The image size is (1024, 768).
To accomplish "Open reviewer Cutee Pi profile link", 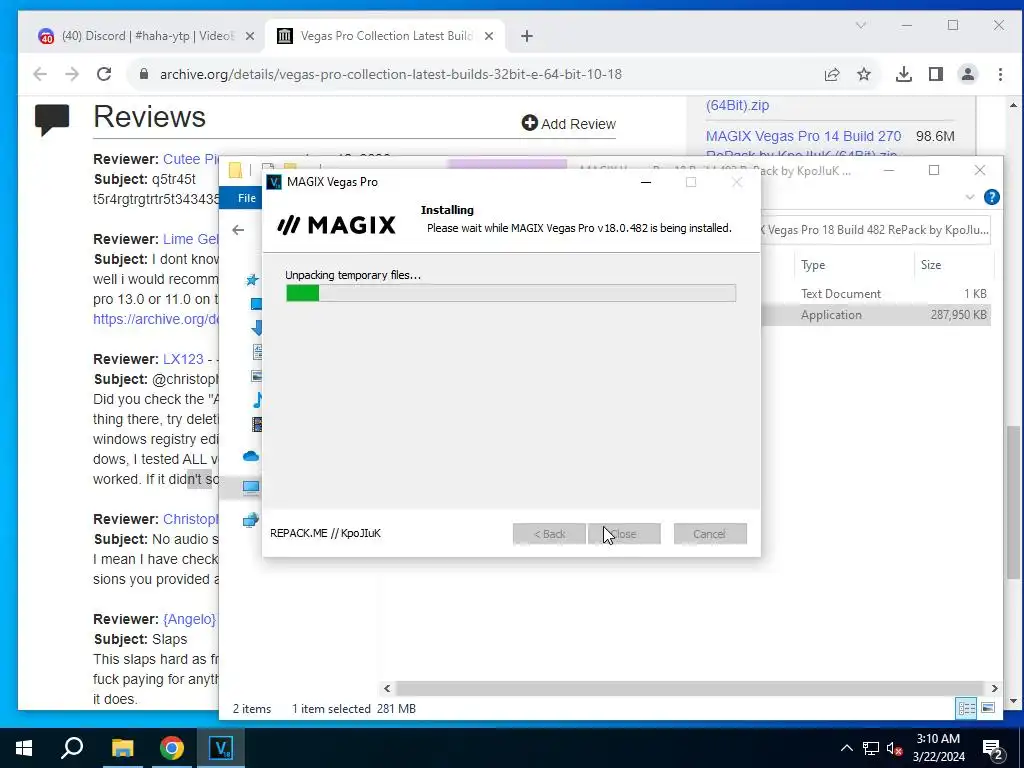I will coord(190,159).
